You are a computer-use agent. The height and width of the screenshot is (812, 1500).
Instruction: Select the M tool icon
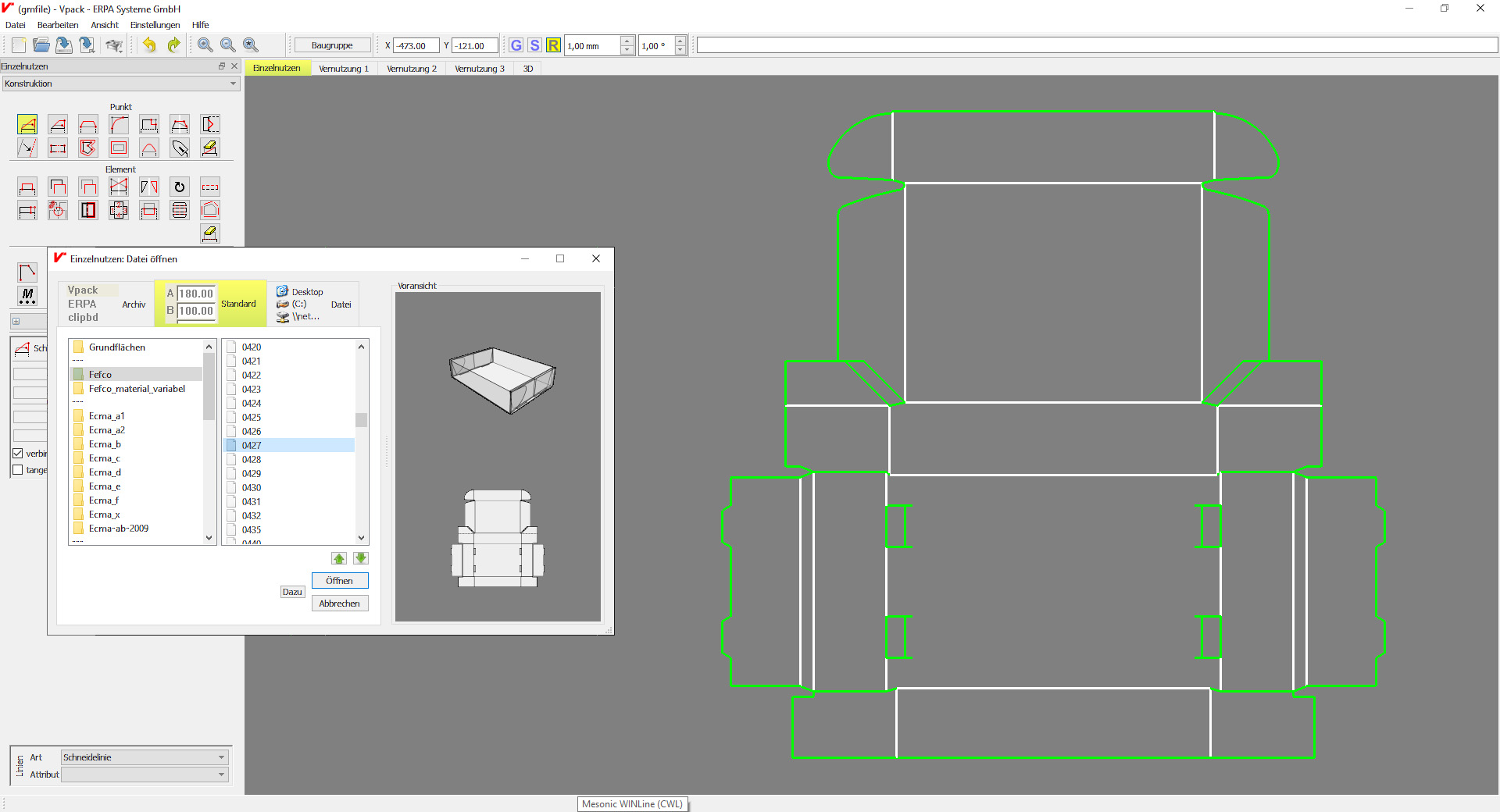27,296
